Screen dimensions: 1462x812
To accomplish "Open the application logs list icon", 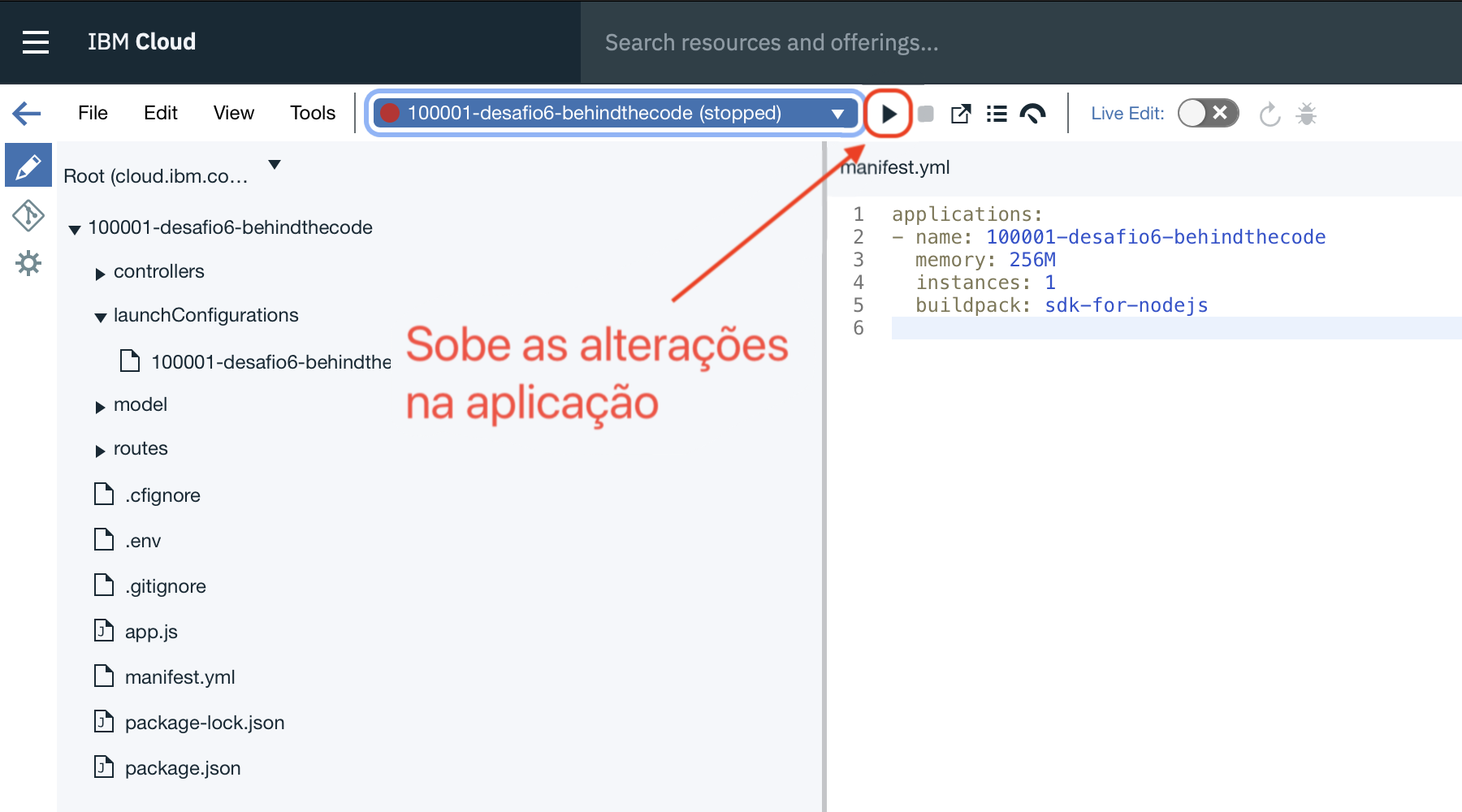I will (997, 114).
